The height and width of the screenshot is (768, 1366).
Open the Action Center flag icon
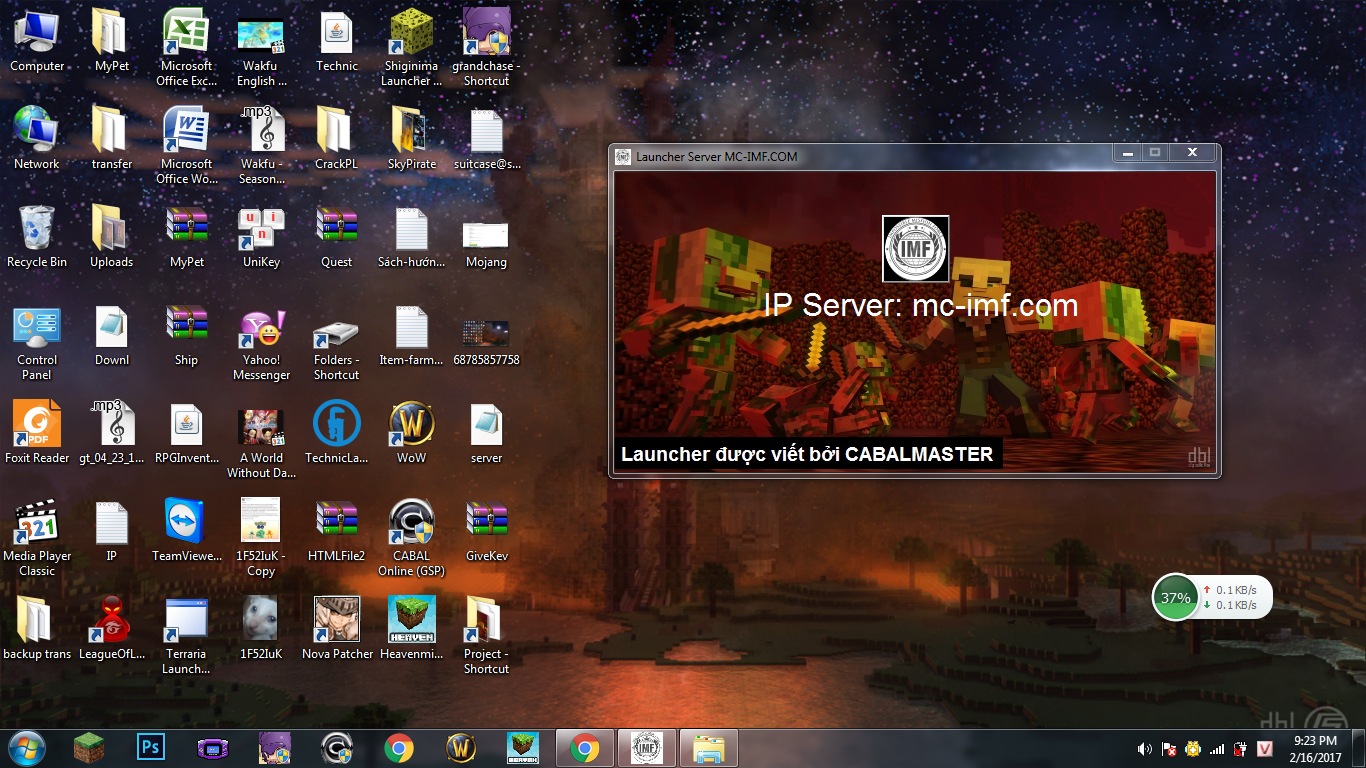pos(1169,749)
